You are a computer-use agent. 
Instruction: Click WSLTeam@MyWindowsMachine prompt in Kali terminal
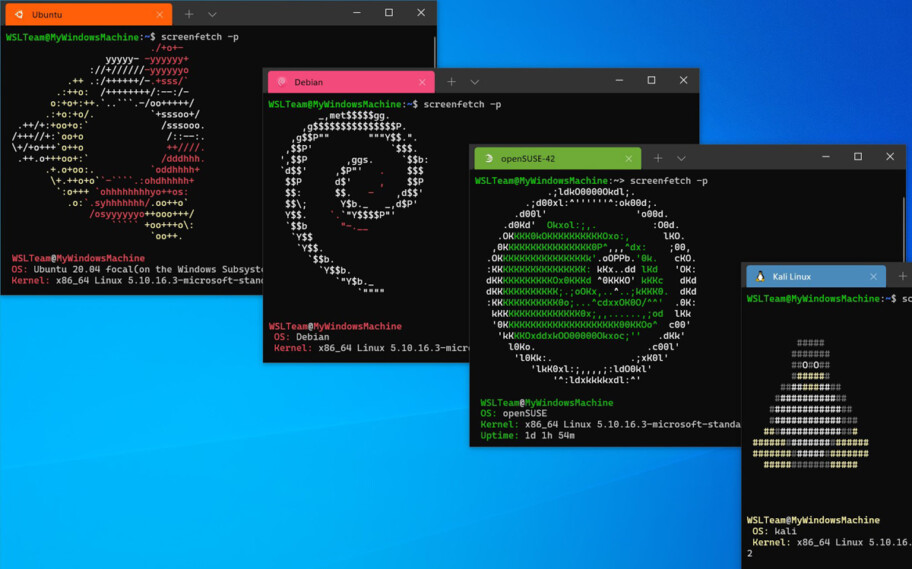tap(813, 299)
